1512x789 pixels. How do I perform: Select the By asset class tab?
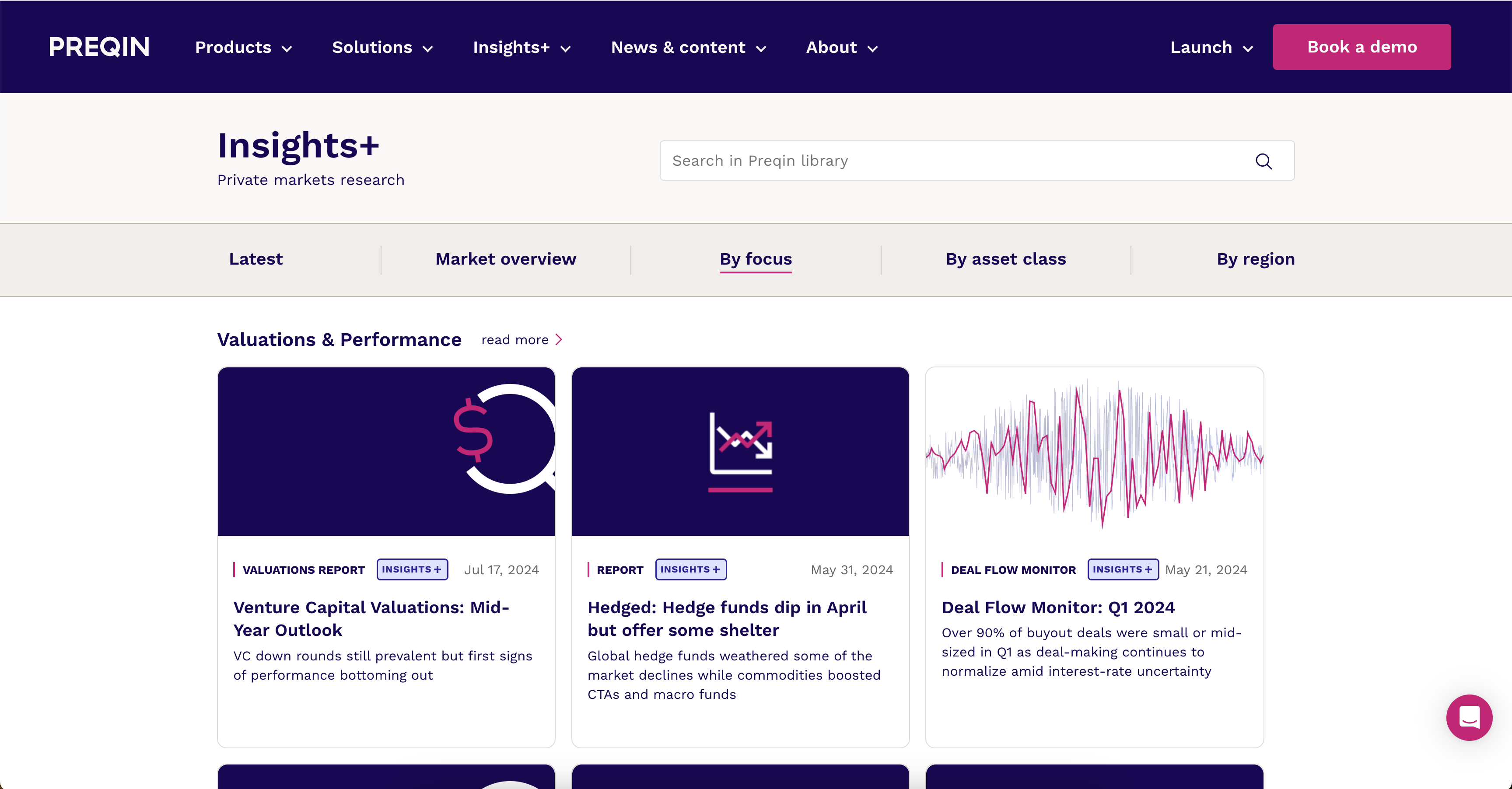click(x=1006, y=259)
